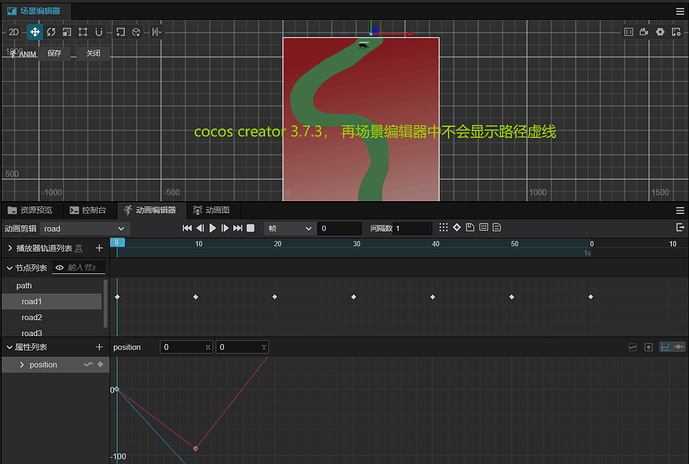The width and height of the screenshot is (689, 464).
Task: Toggle the local/global coordinate cube icon
Action: (136, 32)
